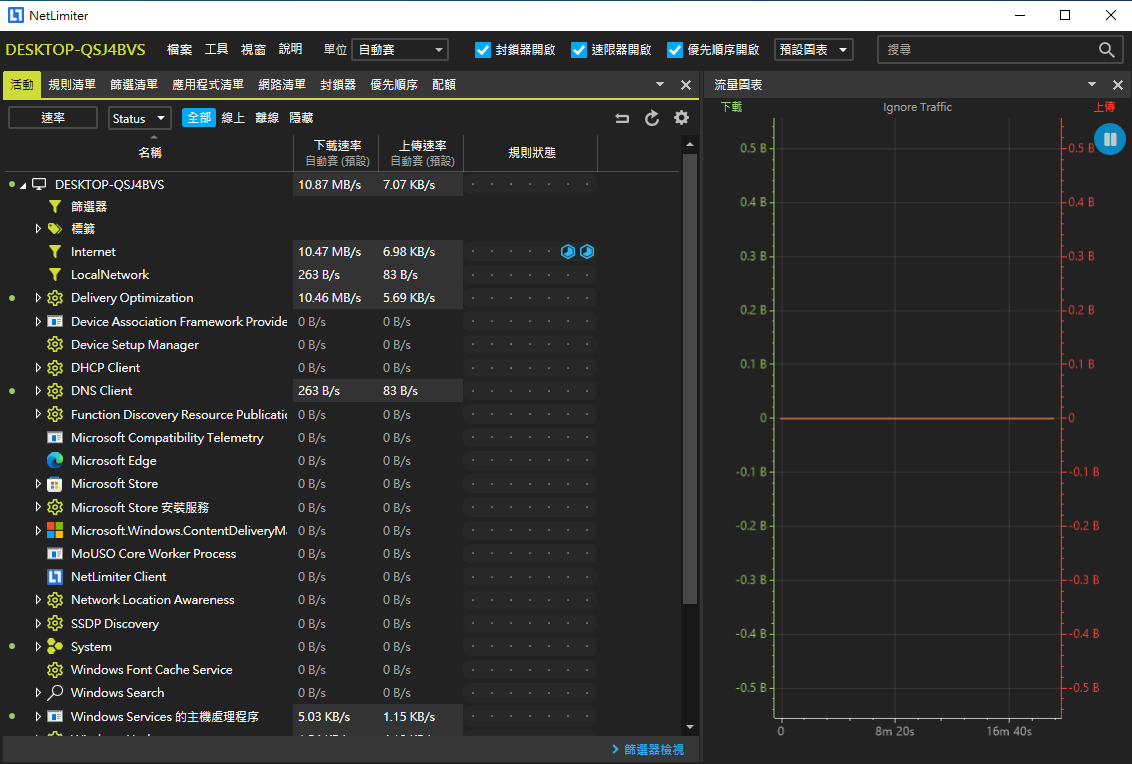Click the LocalNetwork filter funnel icon

tap(55, 274)
